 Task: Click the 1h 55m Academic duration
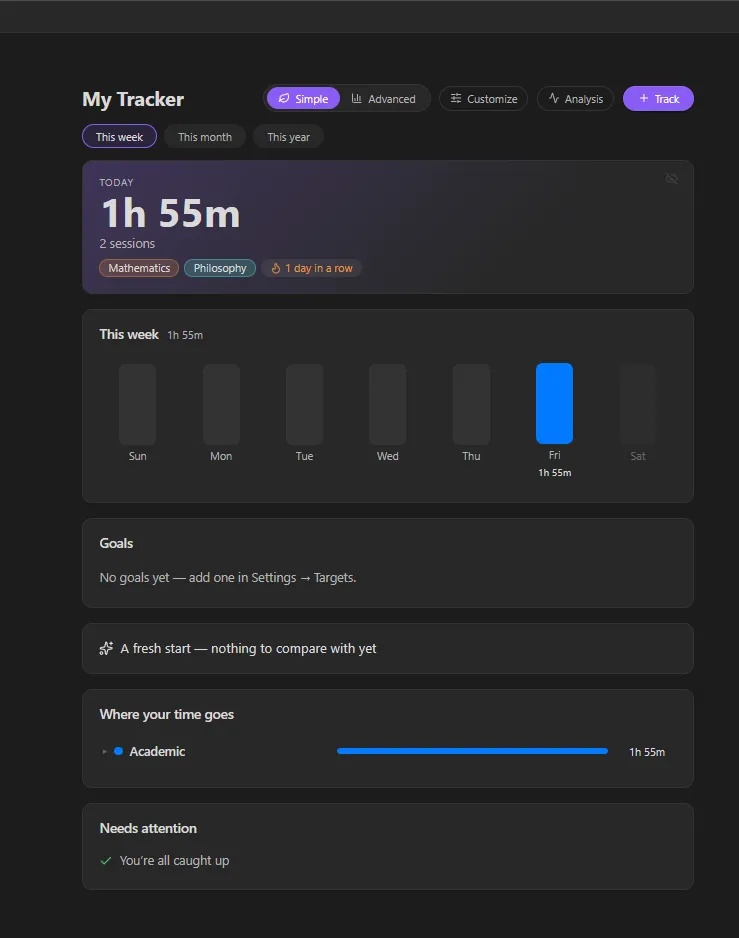pyautogui.click(x=647, y=752)
